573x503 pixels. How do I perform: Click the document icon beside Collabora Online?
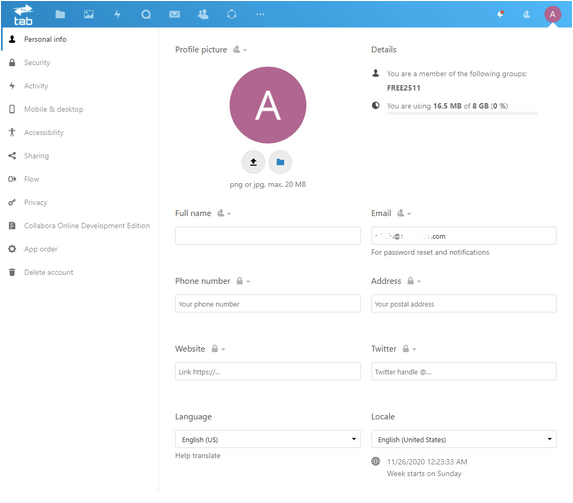click(12, 226)
